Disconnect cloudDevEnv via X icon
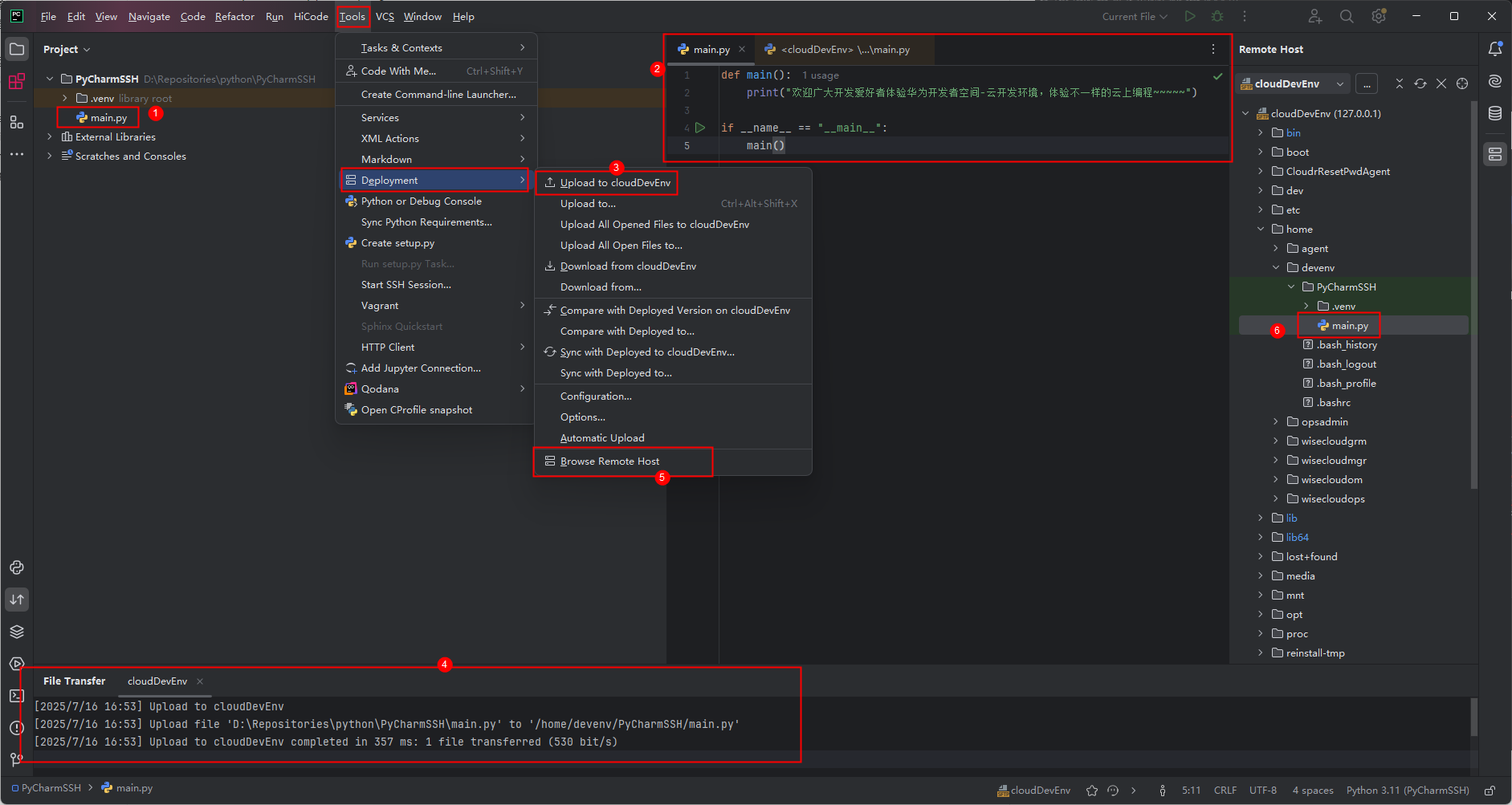This screenshot has width=1512, height=805. tap(1441, 83)
